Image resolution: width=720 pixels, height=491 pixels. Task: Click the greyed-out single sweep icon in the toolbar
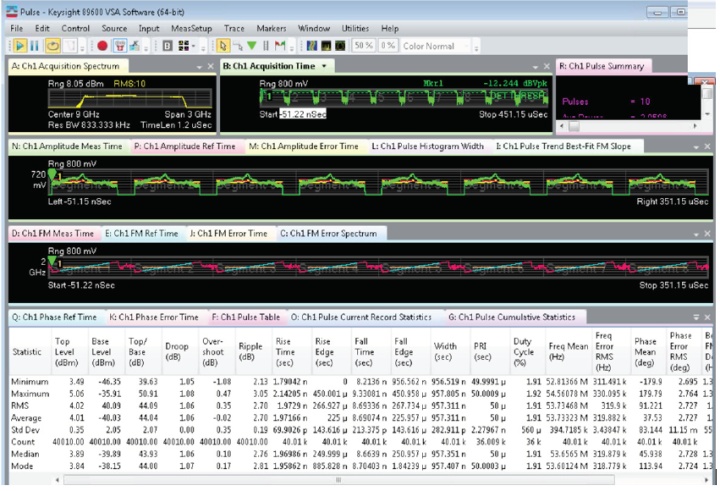coord(70,46)
